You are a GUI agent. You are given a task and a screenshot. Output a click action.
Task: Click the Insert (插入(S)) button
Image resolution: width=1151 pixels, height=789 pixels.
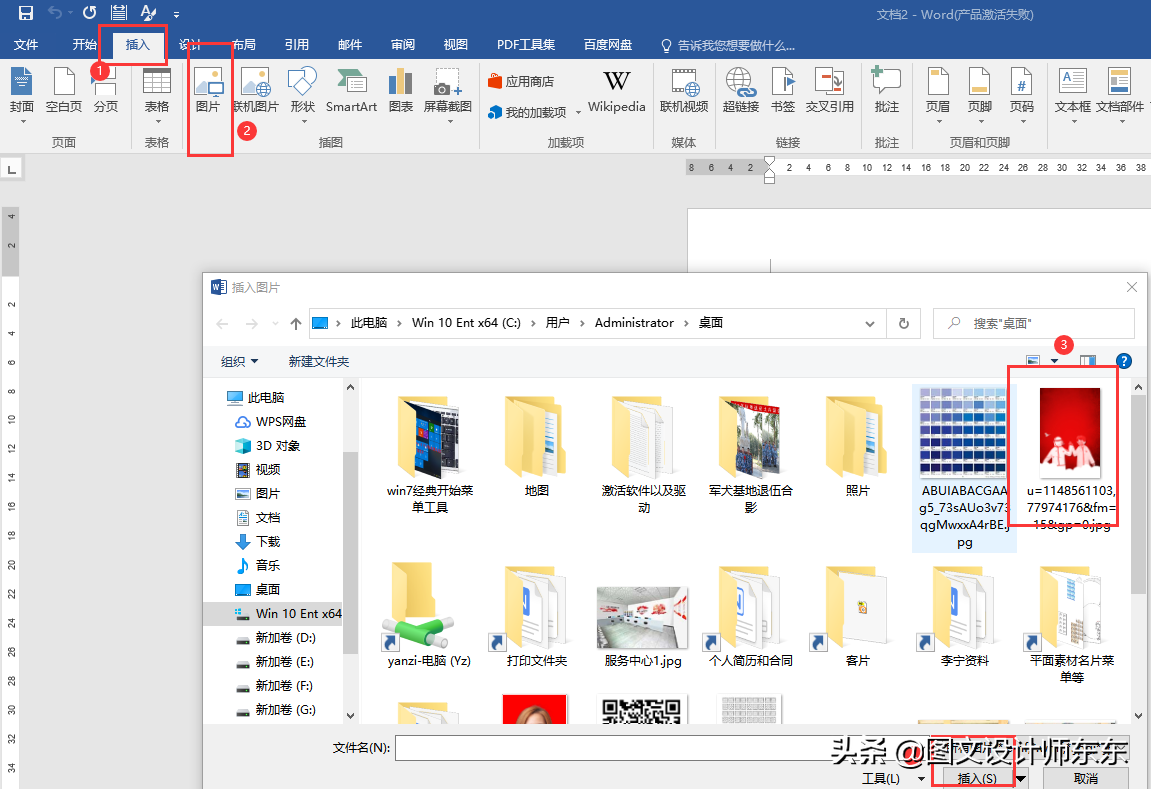coord(976,779)
